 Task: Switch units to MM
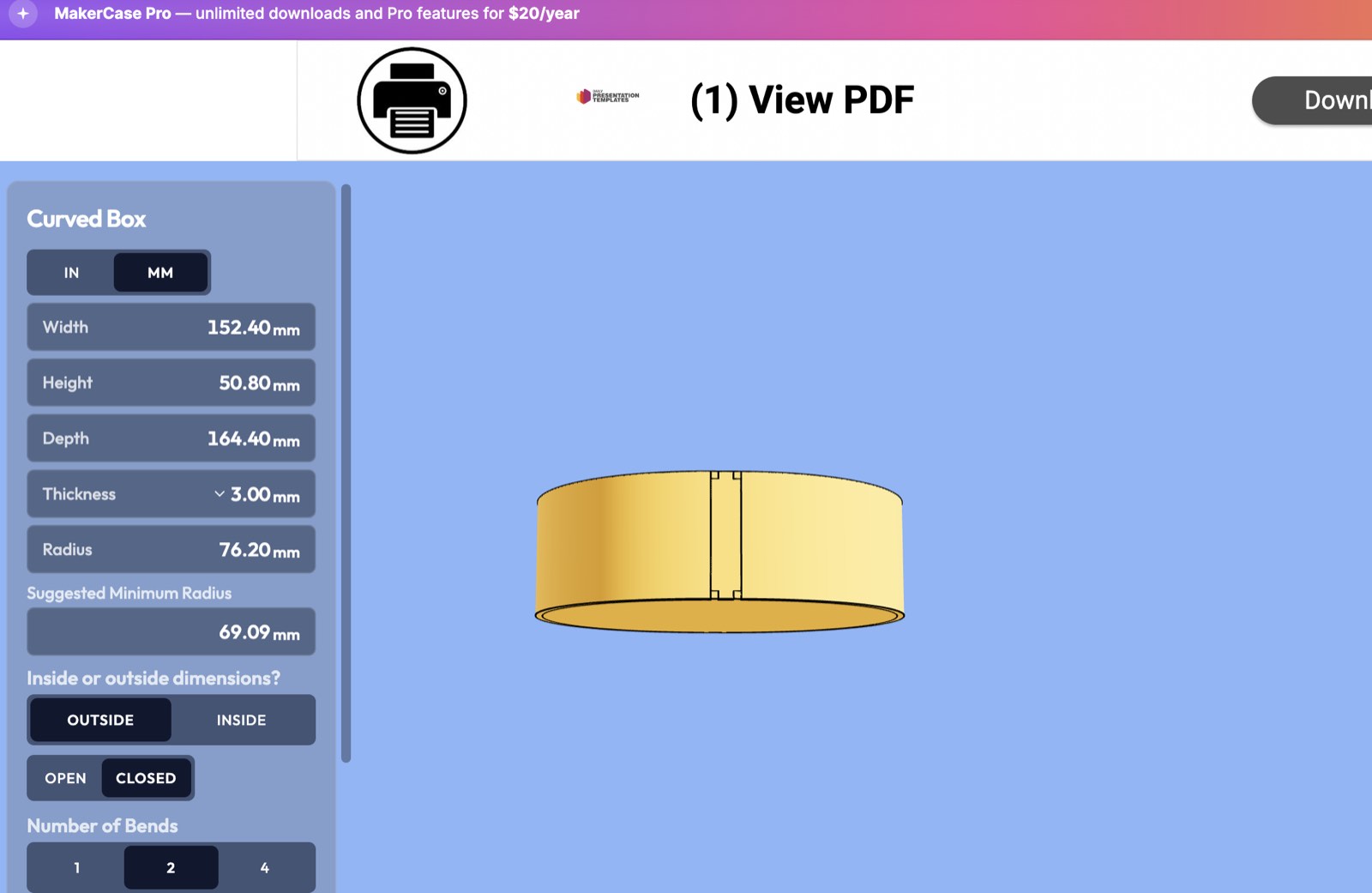click(x=160, y=273)
